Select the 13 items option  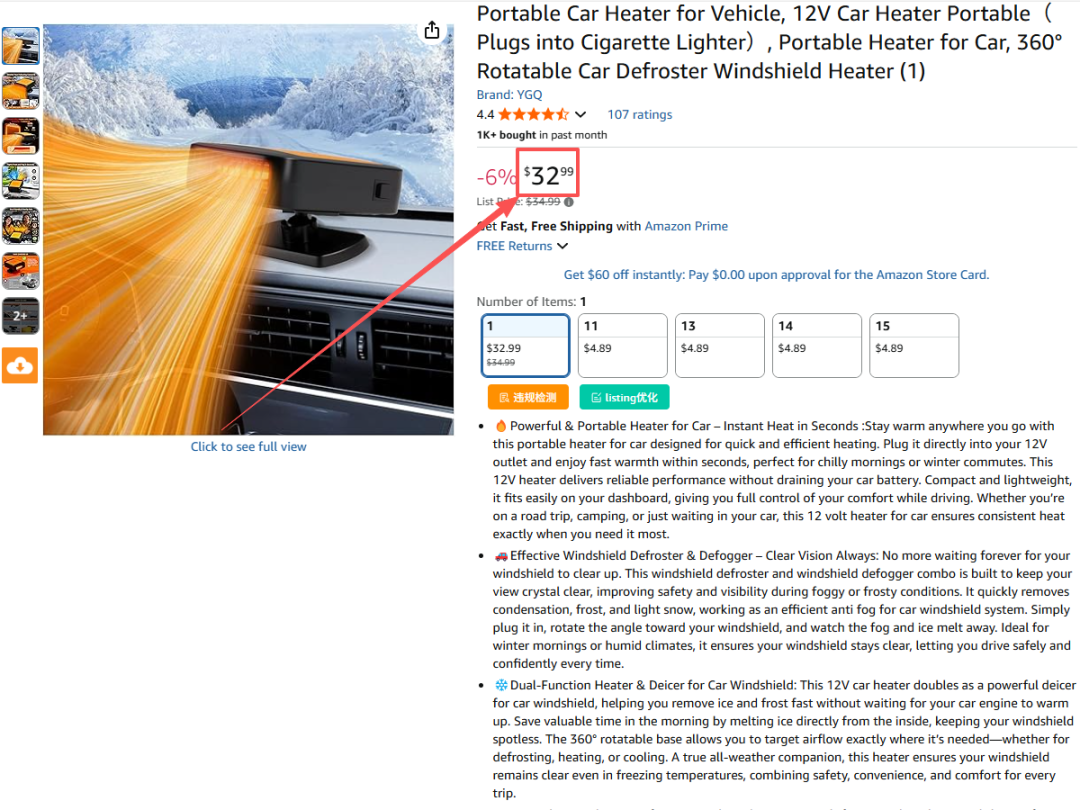[x=720, y=345]
